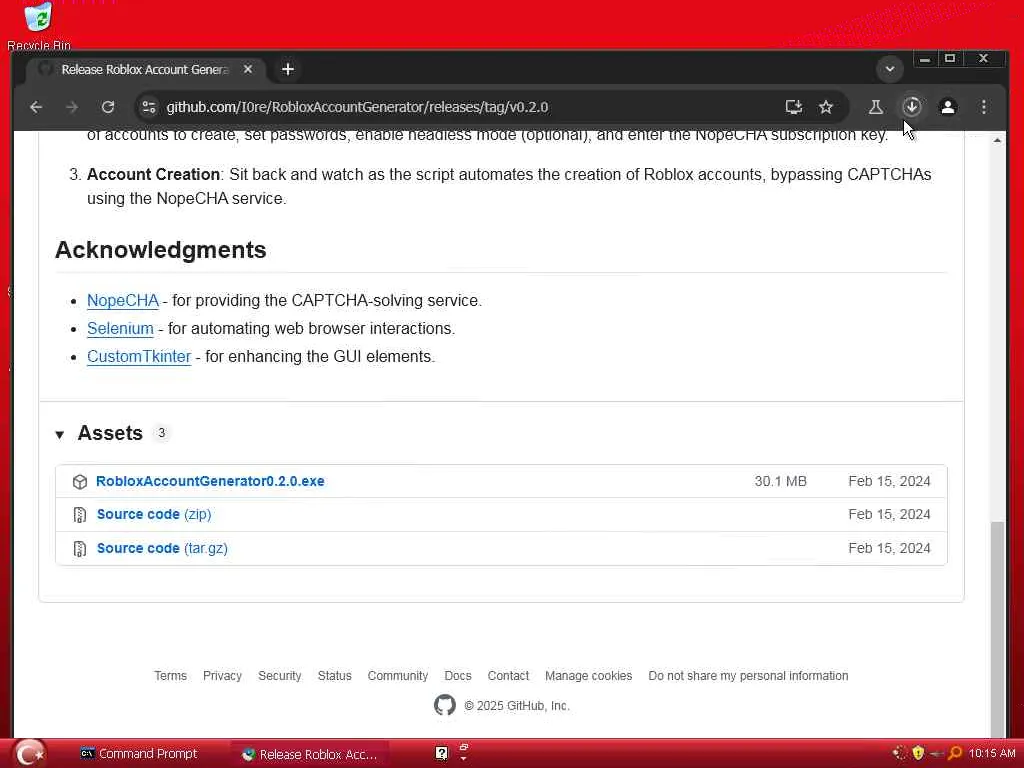Open the Privacy footer link
1024x768 pixels.
click(x=222, y=676)
